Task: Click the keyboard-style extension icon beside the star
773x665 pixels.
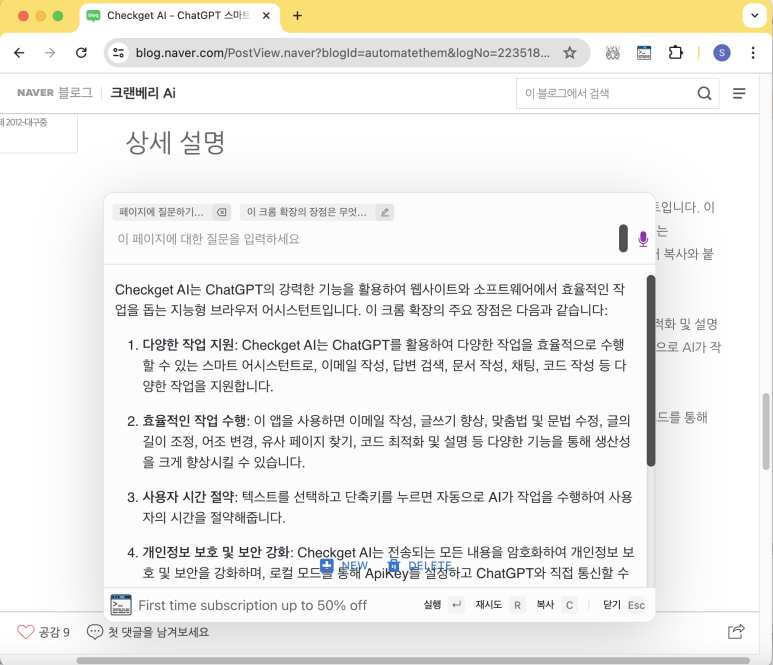Action: point(612,53)
